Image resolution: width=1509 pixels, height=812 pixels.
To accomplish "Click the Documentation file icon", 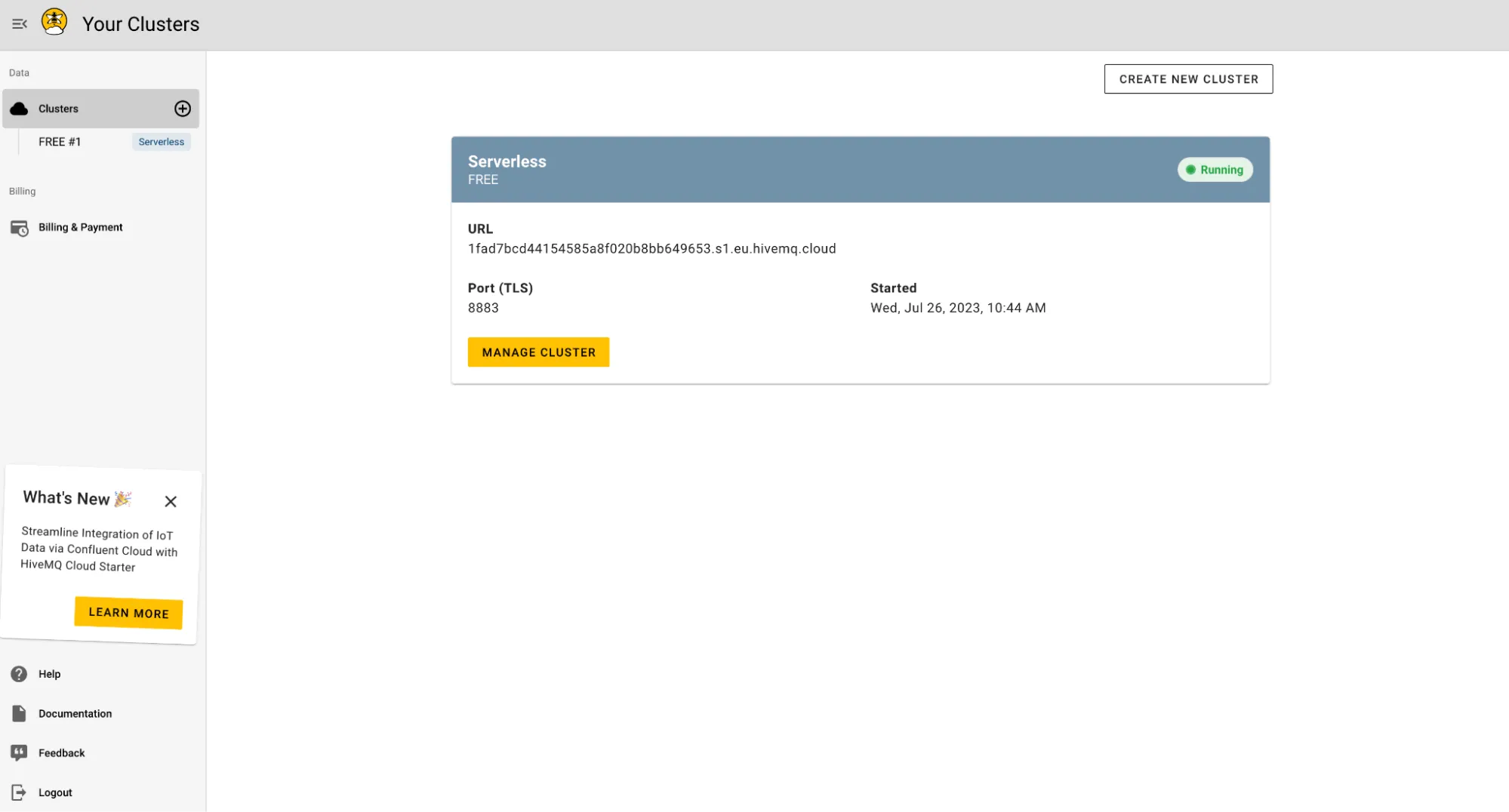I will coord(19,713).
